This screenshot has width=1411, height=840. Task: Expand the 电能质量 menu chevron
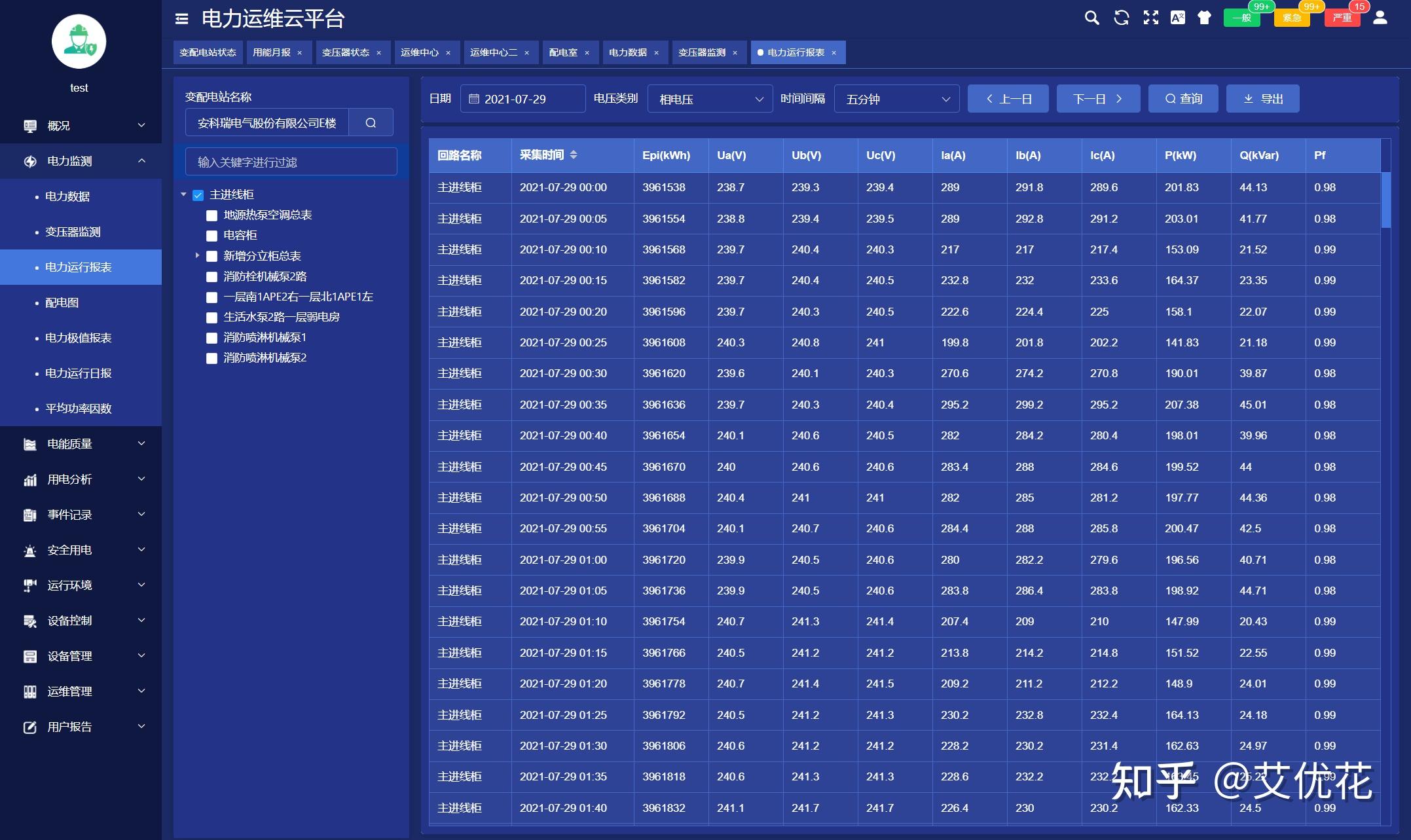coord(141,443)
